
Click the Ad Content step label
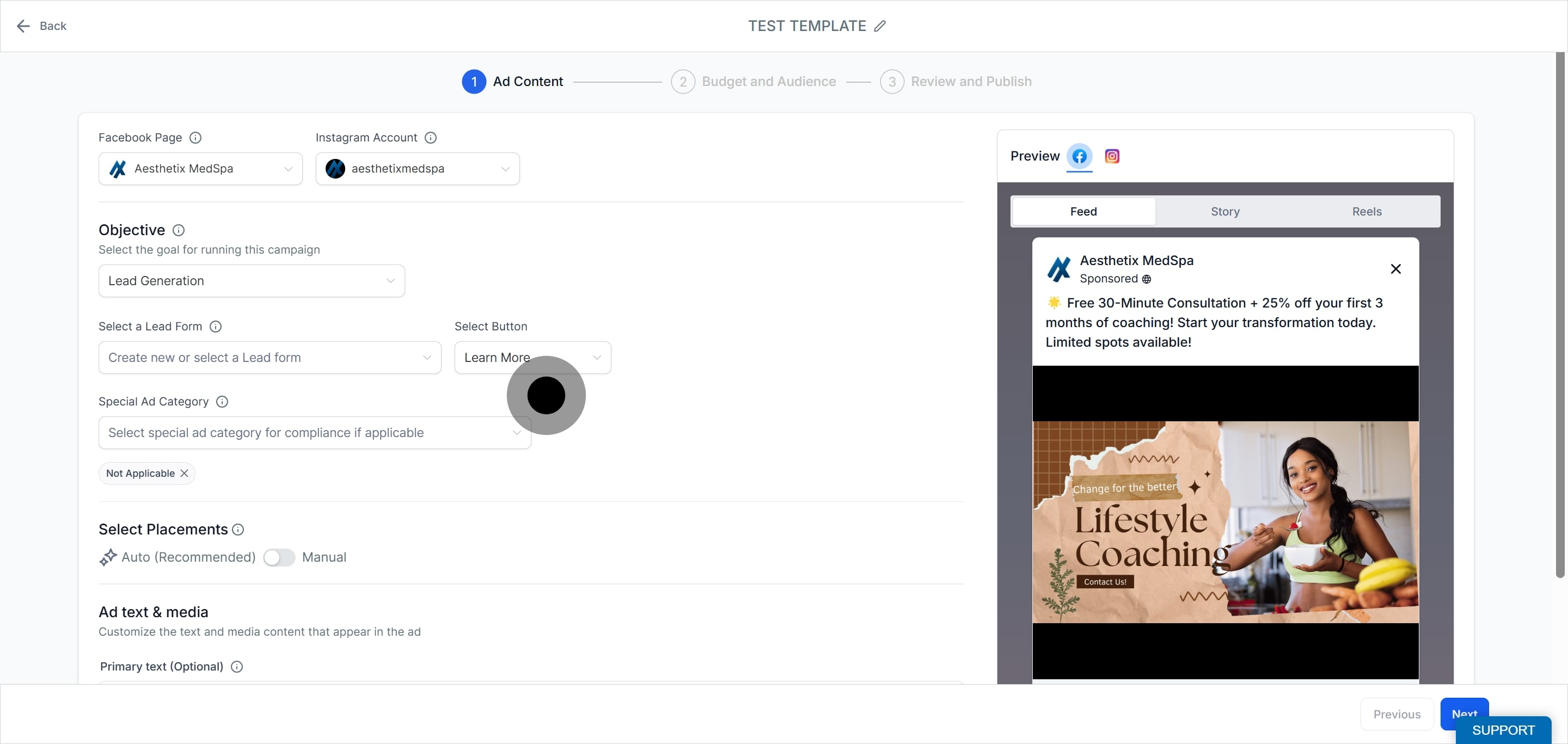pyautogui.click(x=528, y=82)
